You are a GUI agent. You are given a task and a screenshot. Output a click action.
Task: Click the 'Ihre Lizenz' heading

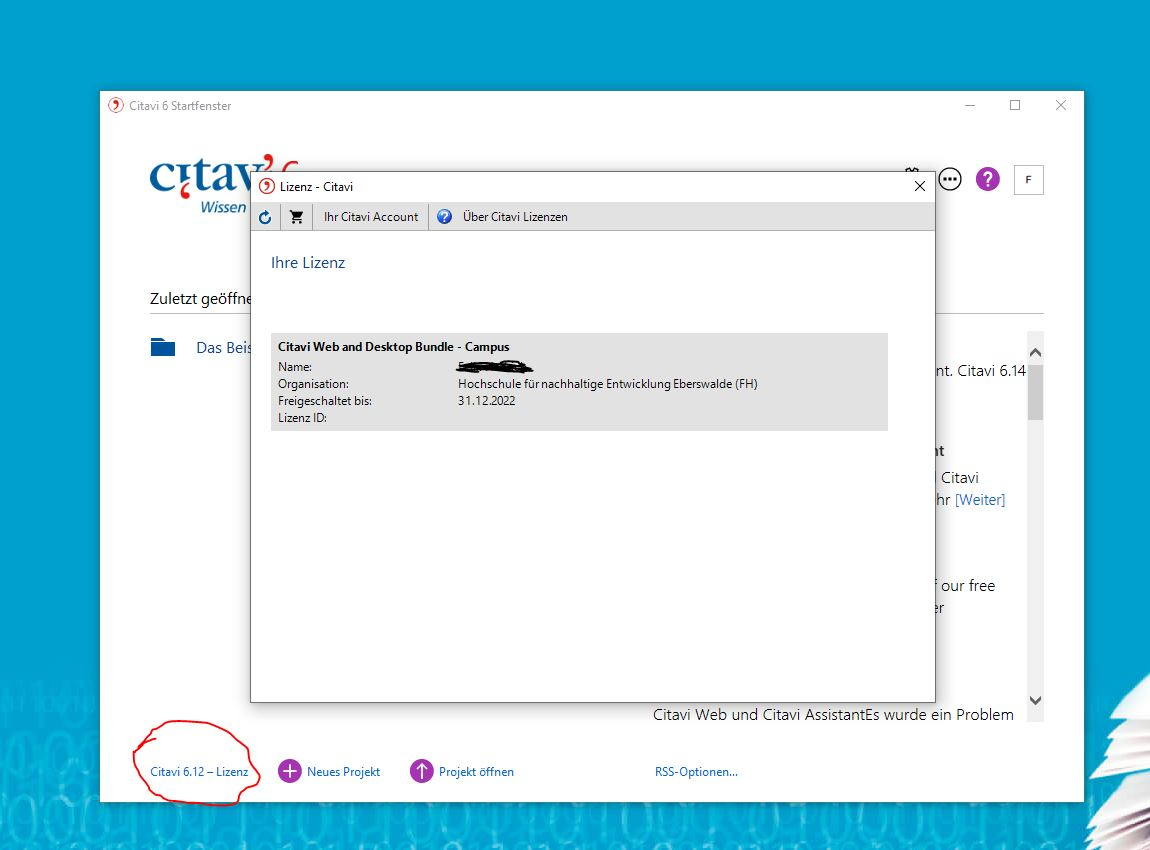308,263
